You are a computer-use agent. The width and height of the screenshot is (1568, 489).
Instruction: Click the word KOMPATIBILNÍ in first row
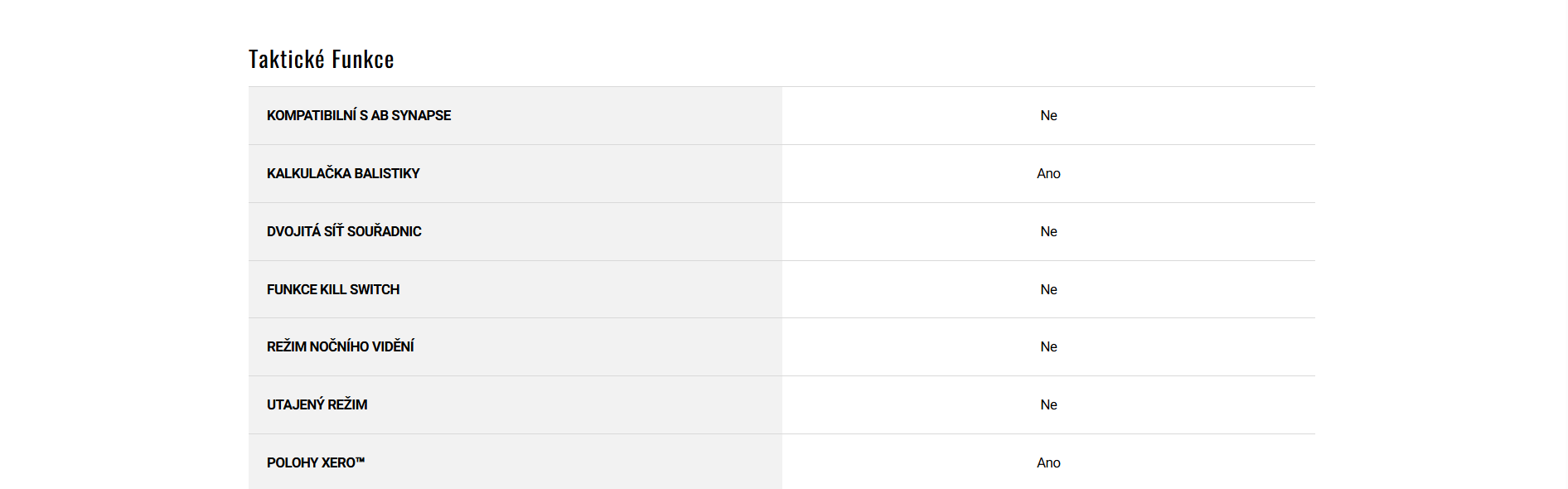[x=311, y=116]
